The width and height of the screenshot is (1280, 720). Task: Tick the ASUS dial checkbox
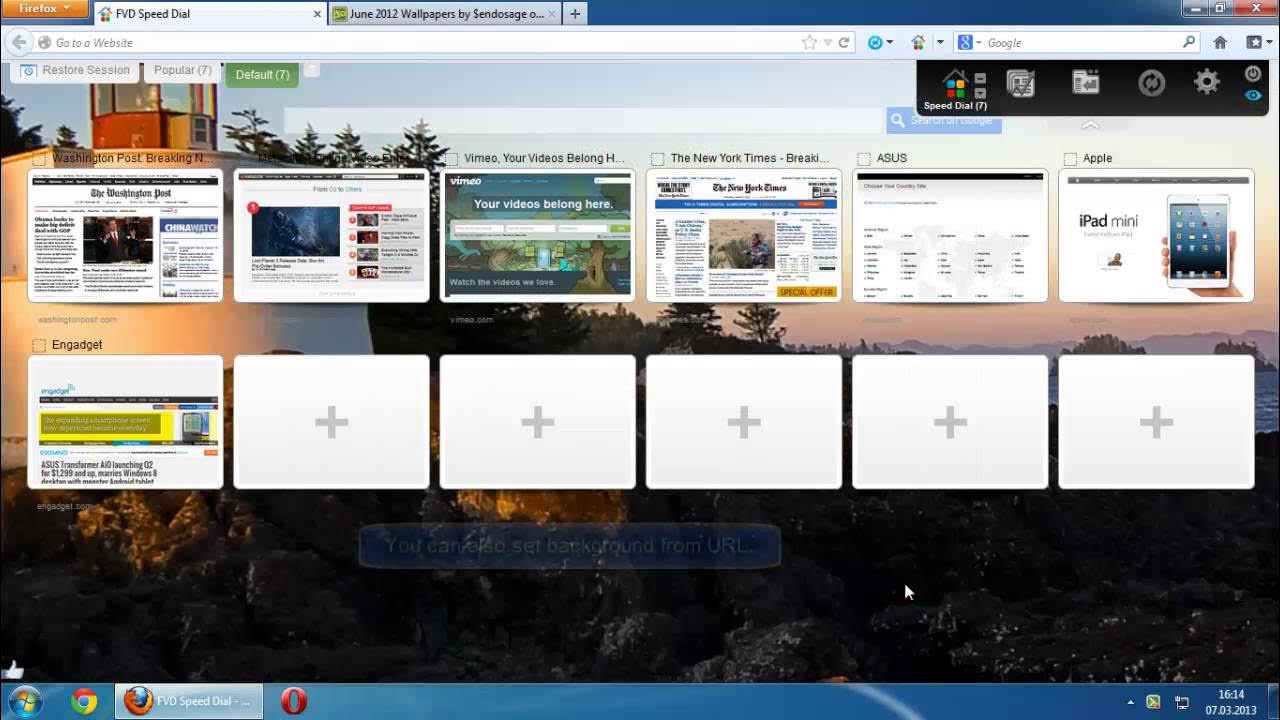tap(864, 159)
